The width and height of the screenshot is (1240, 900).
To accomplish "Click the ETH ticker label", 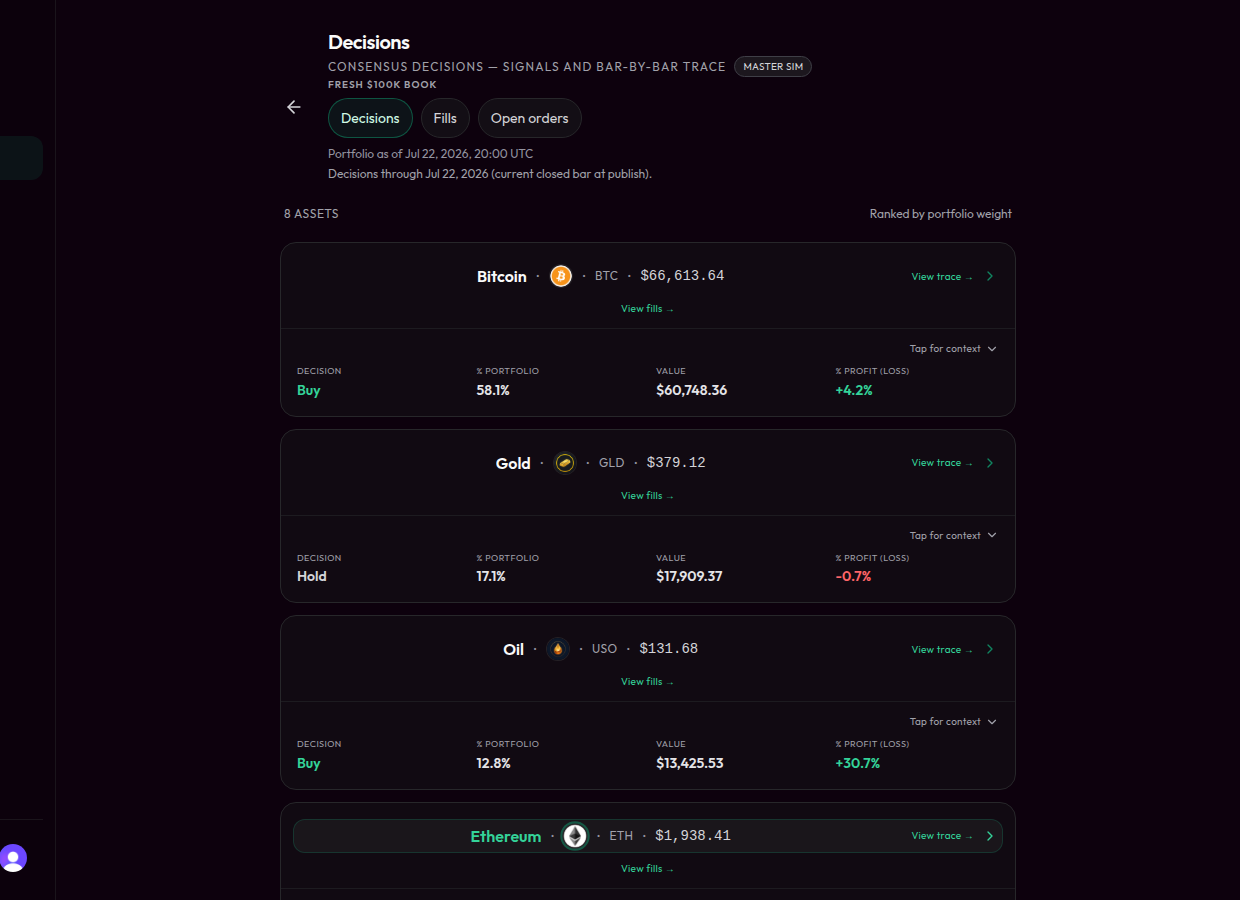I will (621, 836).
